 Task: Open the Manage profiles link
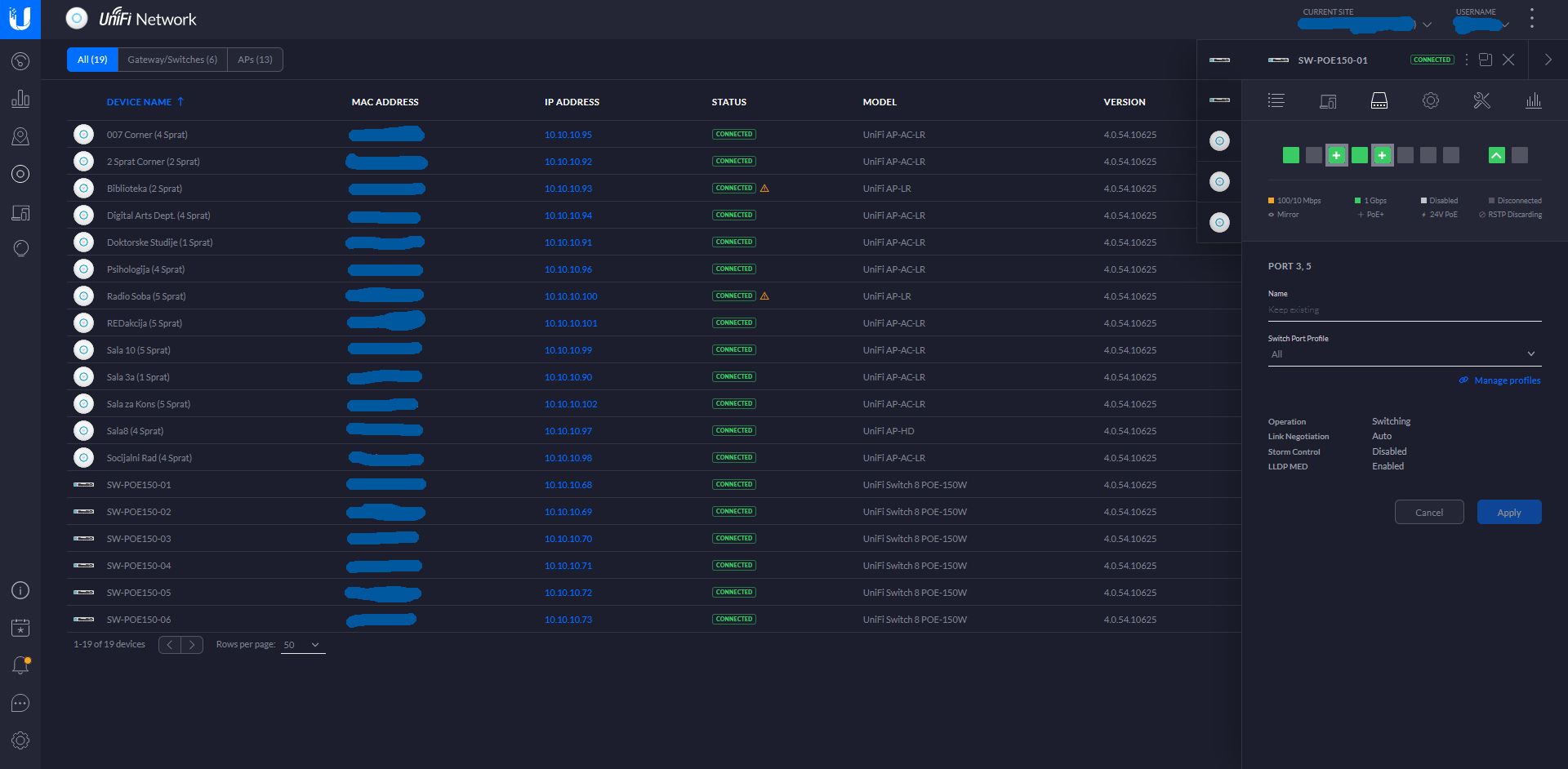click(1499, 380)
